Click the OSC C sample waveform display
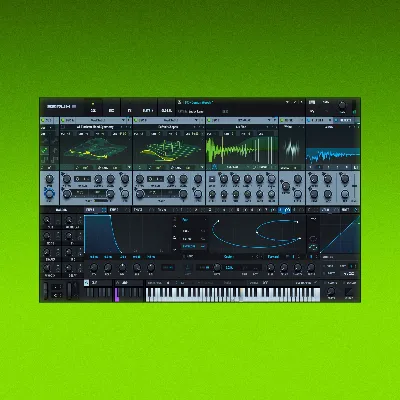 click(242, 149)
